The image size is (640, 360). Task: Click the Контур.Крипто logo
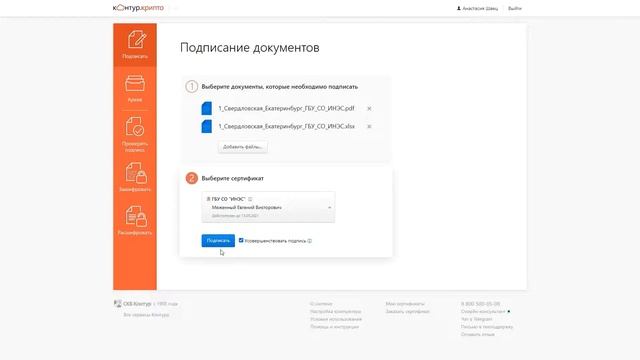(138, 8)
